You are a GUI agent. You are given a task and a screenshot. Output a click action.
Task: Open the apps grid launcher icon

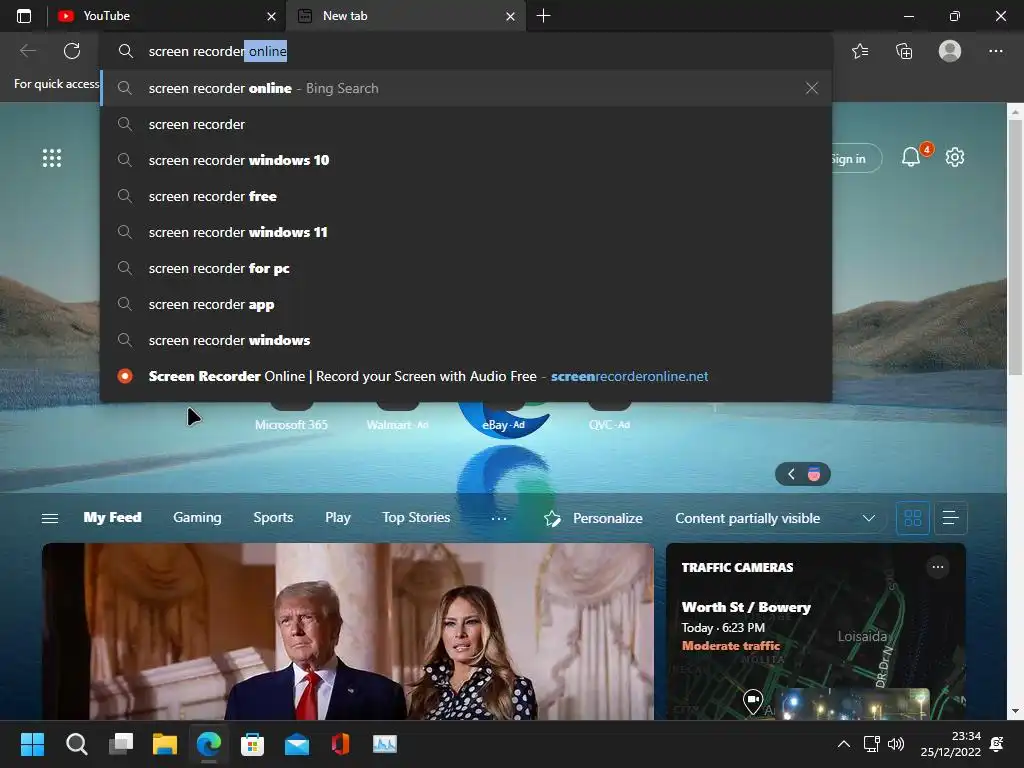point(52,158)
